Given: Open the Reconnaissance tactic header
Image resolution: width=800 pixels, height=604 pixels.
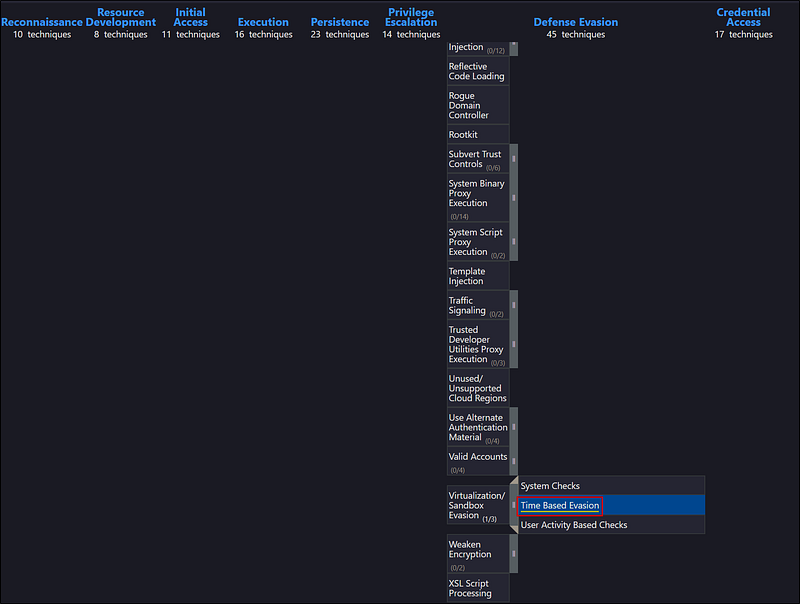Looking at the screenshot, I should tap(42, 22).
